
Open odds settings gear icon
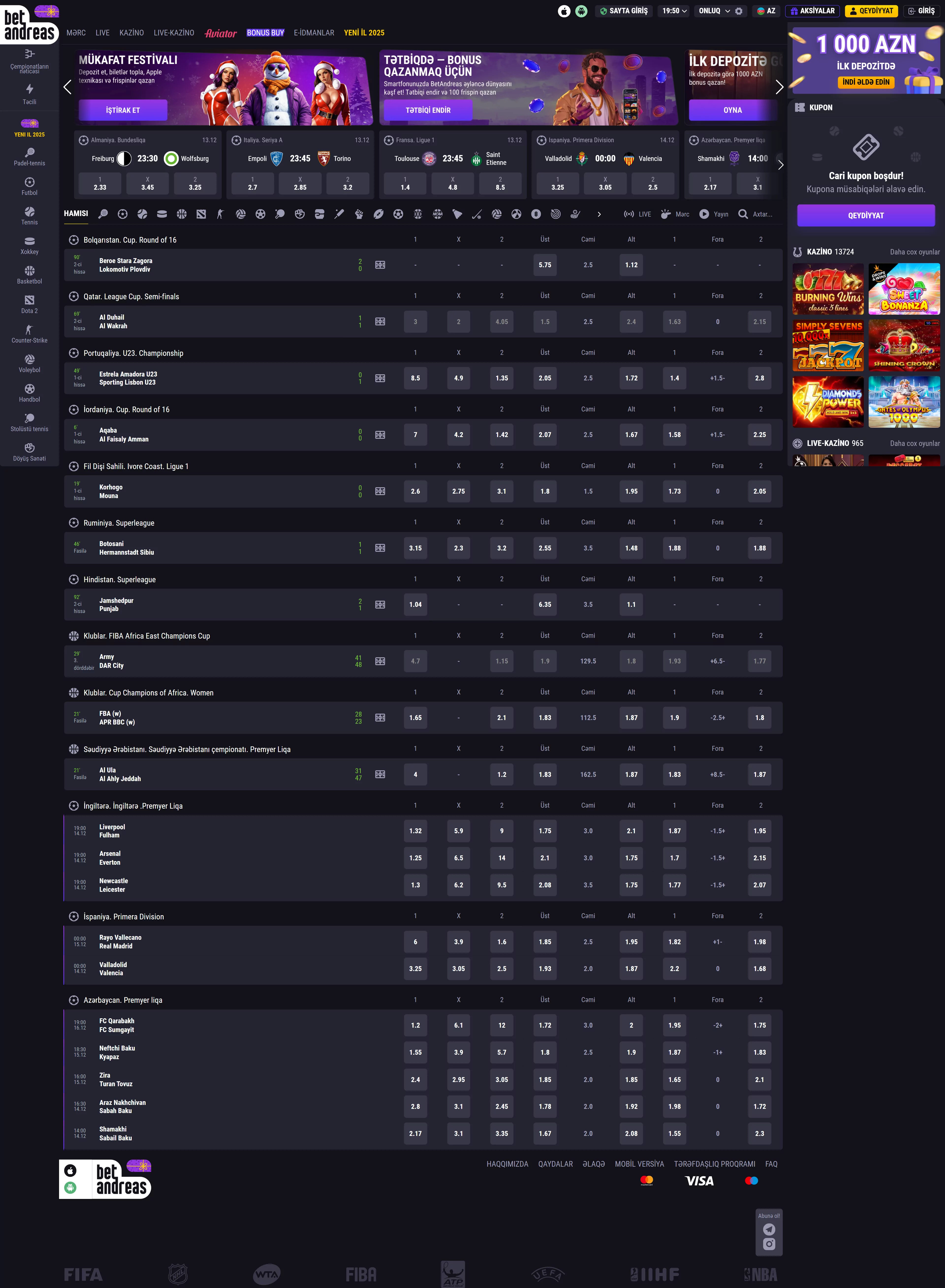[739, 11]
